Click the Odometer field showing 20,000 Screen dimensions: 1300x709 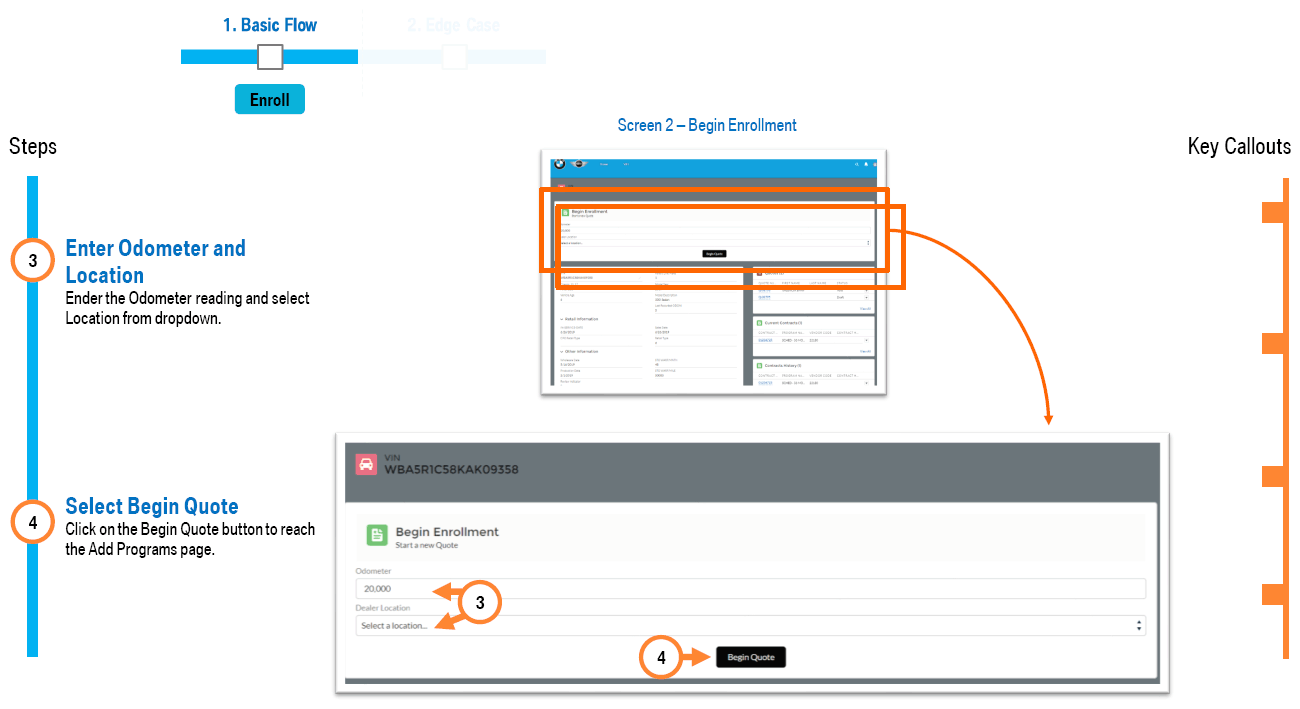[x=750, y=589]
